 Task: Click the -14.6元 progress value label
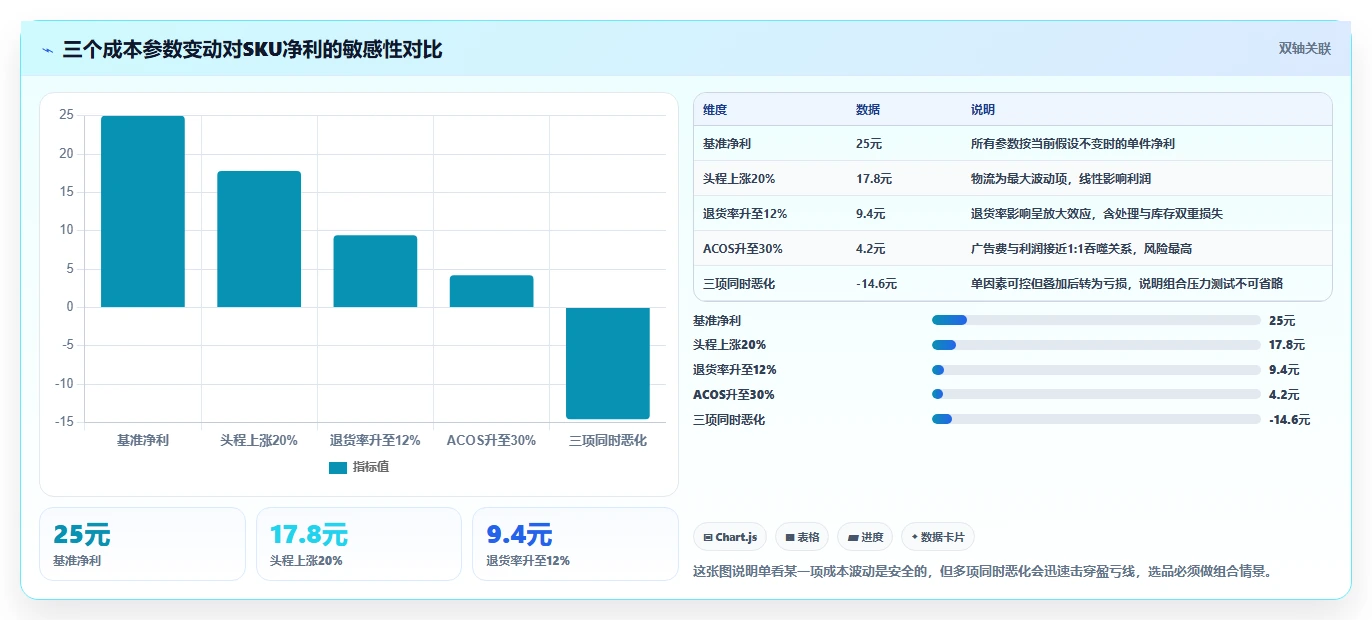[x=1289, y=420]
